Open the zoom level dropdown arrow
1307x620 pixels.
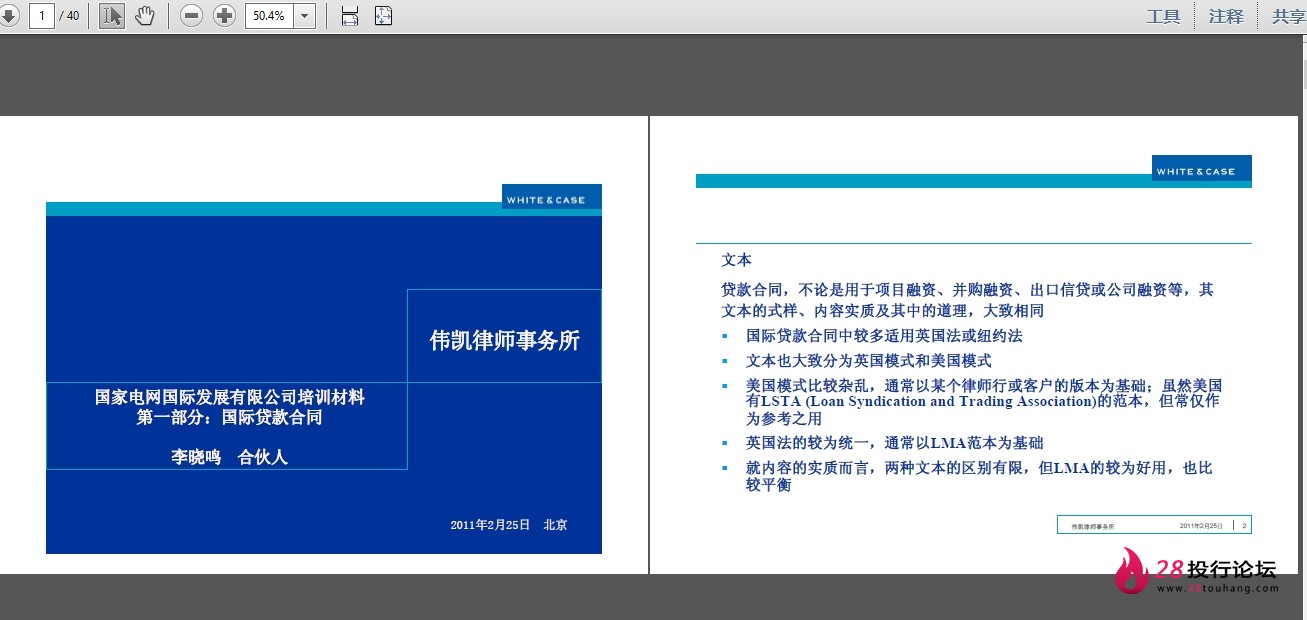(304, 16)
